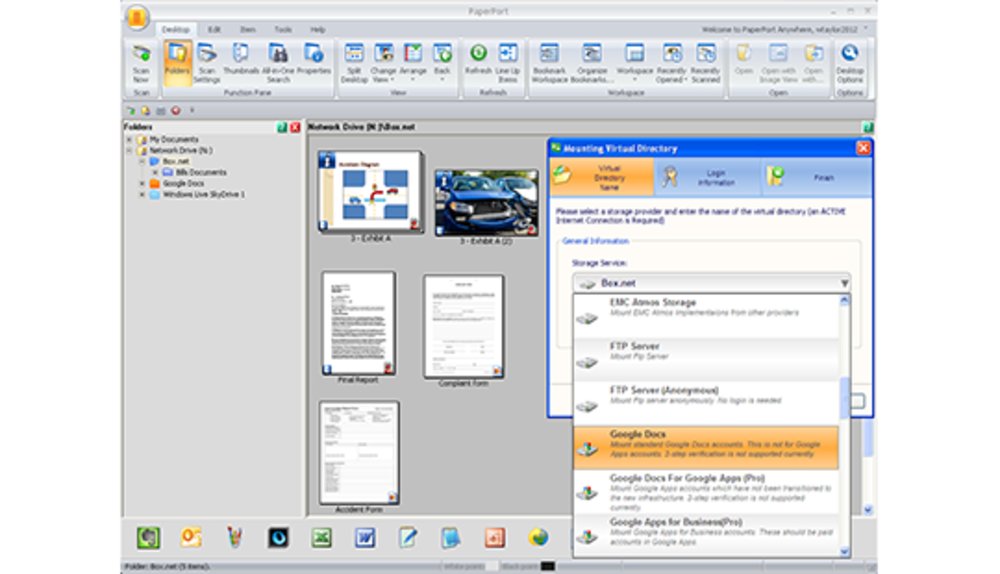The image size is (1000, 574).
Task: Select Bills Documents folder in tree
Action: coord(201,172)
